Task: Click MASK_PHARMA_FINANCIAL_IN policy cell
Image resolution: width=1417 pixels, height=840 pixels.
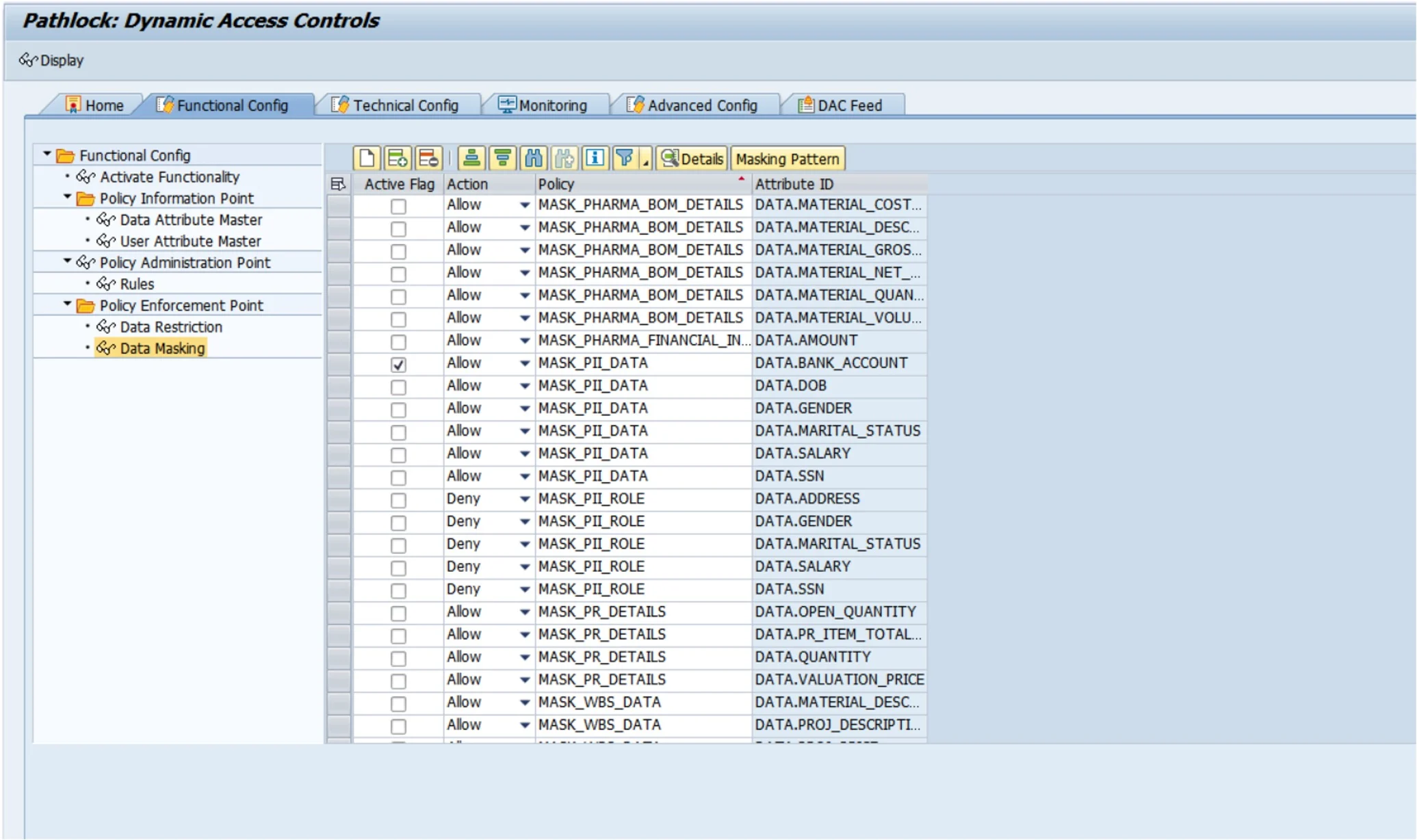Action: 642,341
